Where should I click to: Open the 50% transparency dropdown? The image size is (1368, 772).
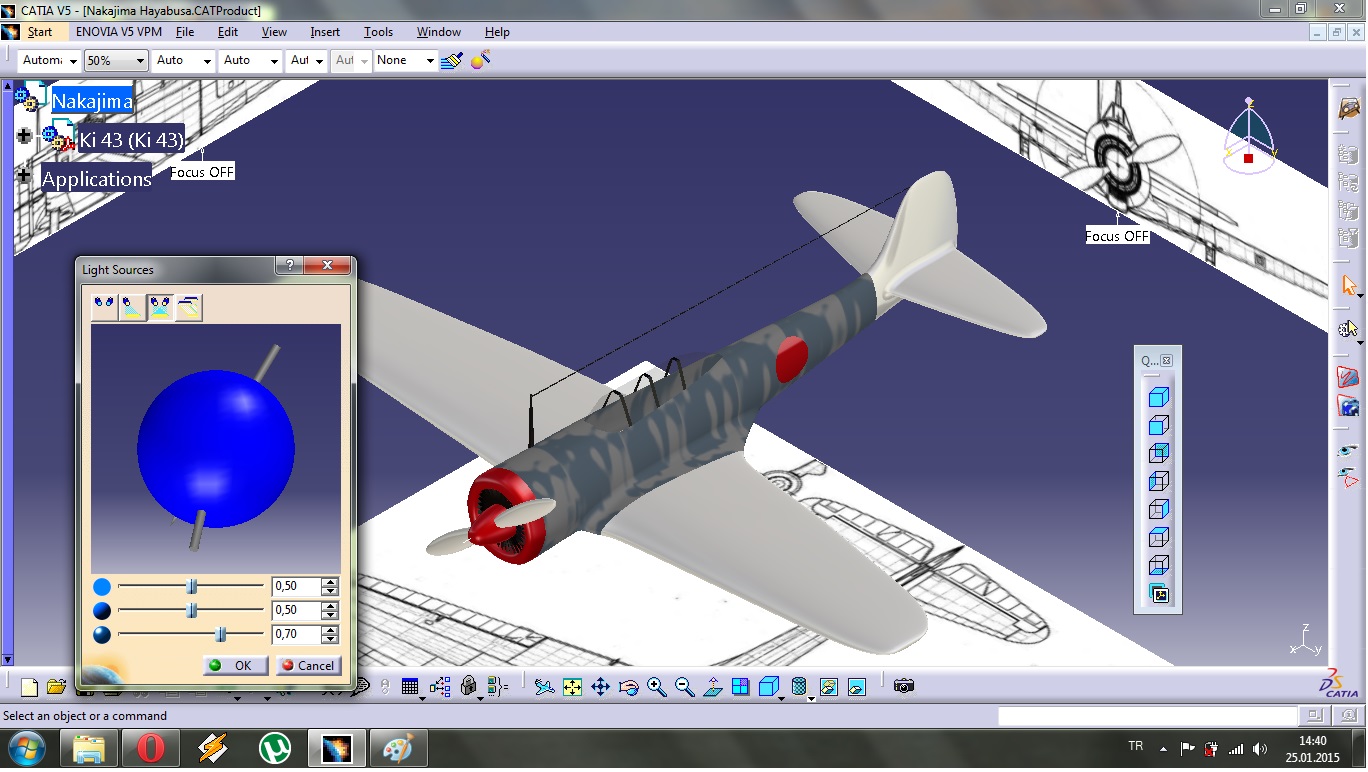click(x=116, y=61)
